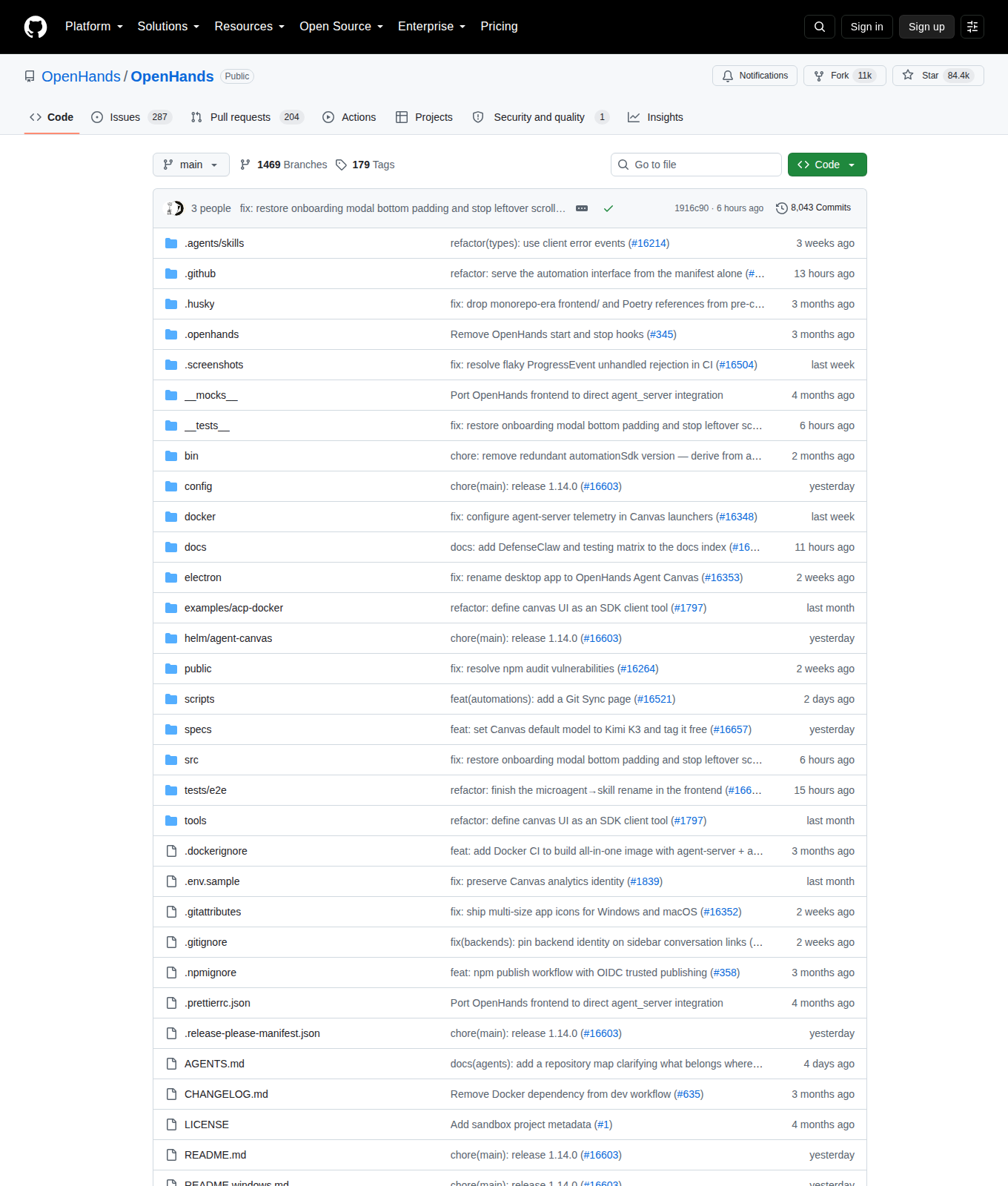Image resolution: width=1008 pixels, height=1186 pixels.
Task: Go to the Actions tab
Action: (349, 117)
